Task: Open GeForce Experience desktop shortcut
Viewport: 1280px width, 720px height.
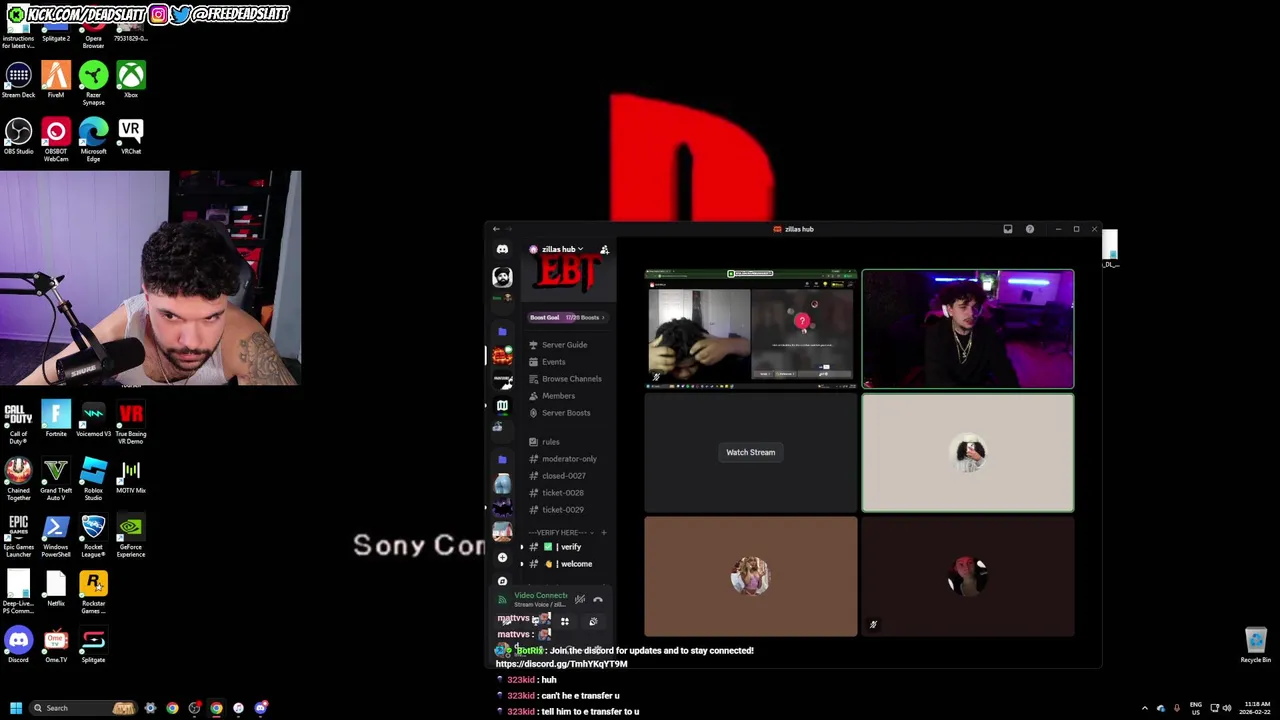Action: coord(131,535)
